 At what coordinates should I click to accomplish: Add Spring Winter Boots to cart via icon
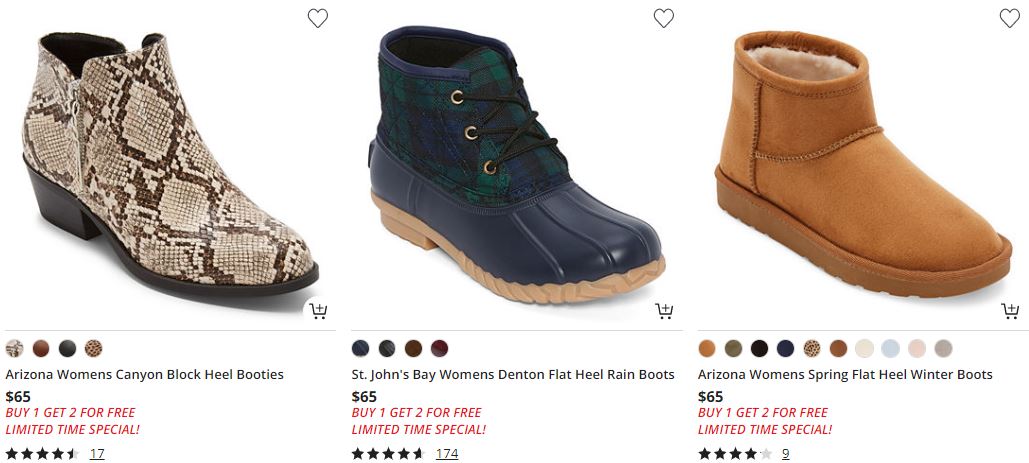pyautogui.click(x=1010, y=311)
